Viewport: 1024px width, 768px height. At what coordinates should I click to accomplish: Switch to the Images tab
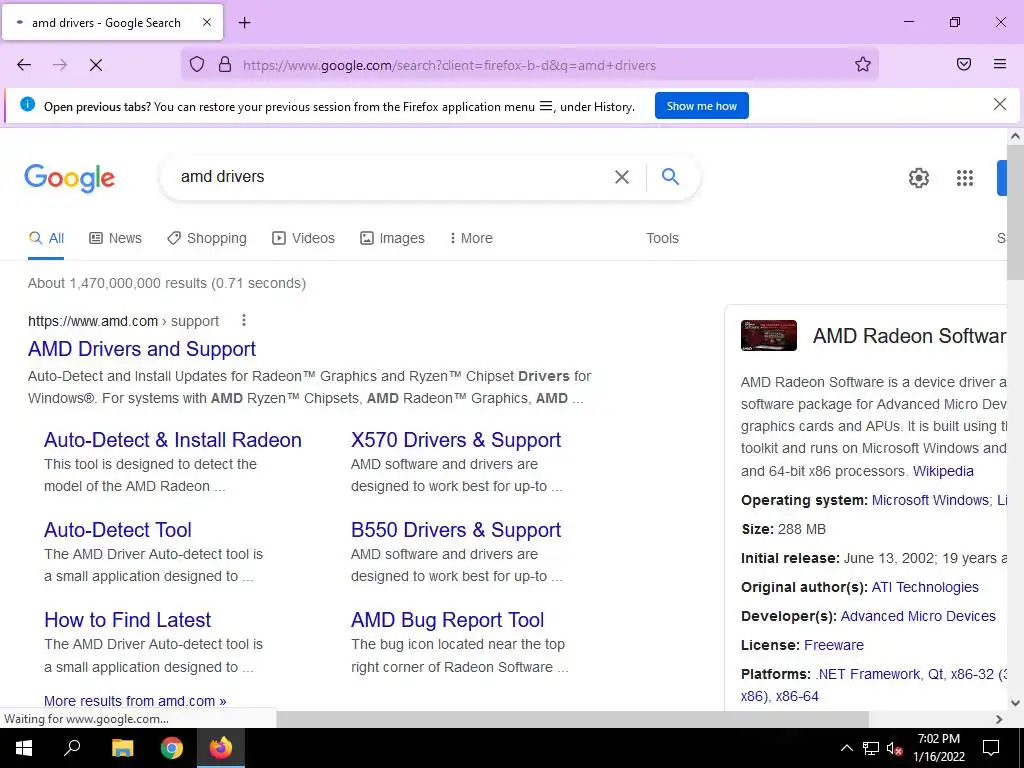point(392,238)
